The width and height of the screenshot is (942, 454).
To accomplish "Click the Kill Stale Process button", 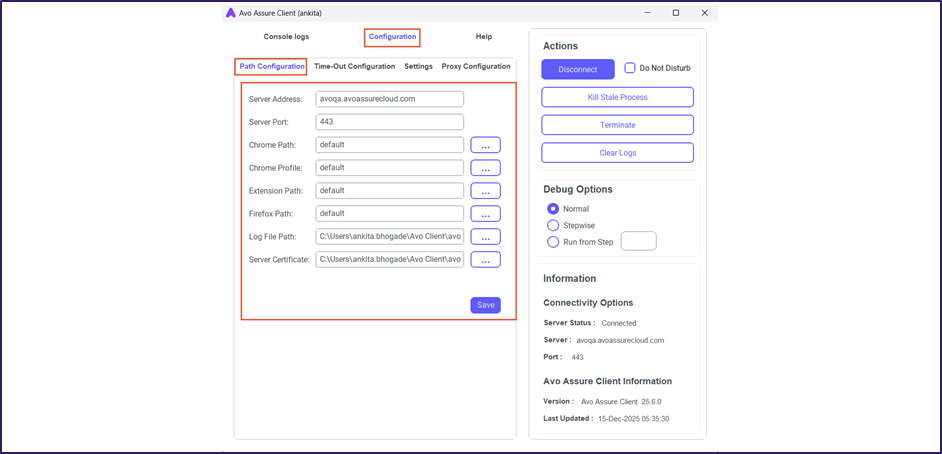I will pos(617,97).
